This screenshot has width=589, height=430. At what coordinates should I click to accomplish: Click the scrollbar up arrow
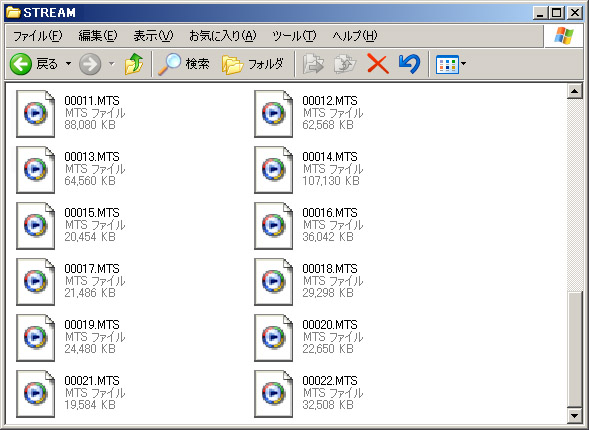click(574, 91)
